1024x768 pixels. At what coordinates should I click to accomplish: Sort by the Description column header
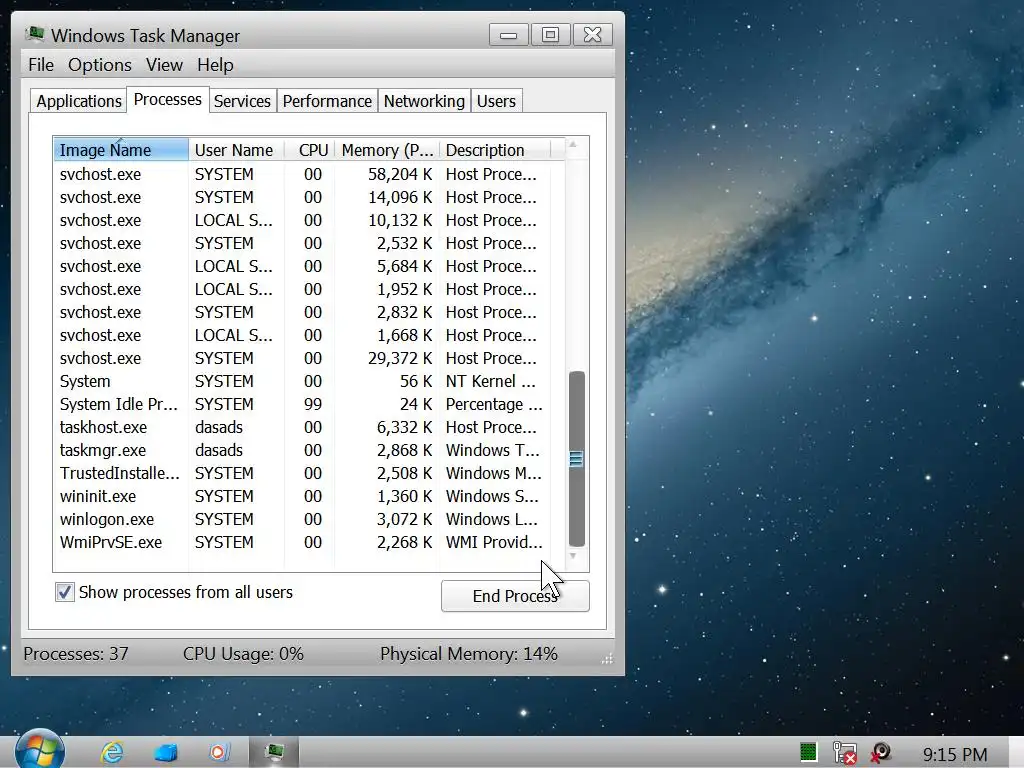(x=495, y=150)
